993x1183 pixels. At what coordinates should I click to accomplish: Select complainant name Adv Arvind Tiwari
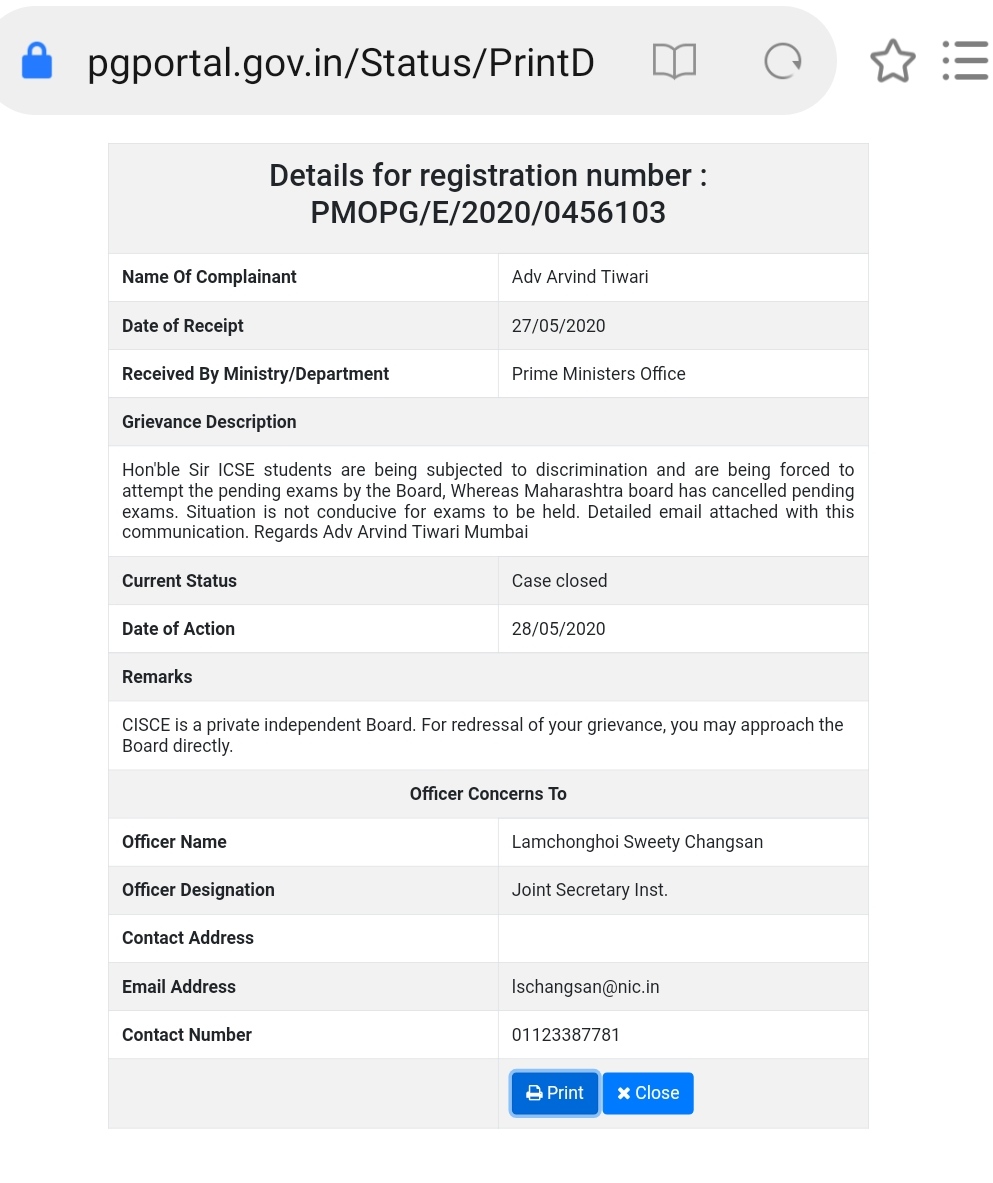coord(580,277)
